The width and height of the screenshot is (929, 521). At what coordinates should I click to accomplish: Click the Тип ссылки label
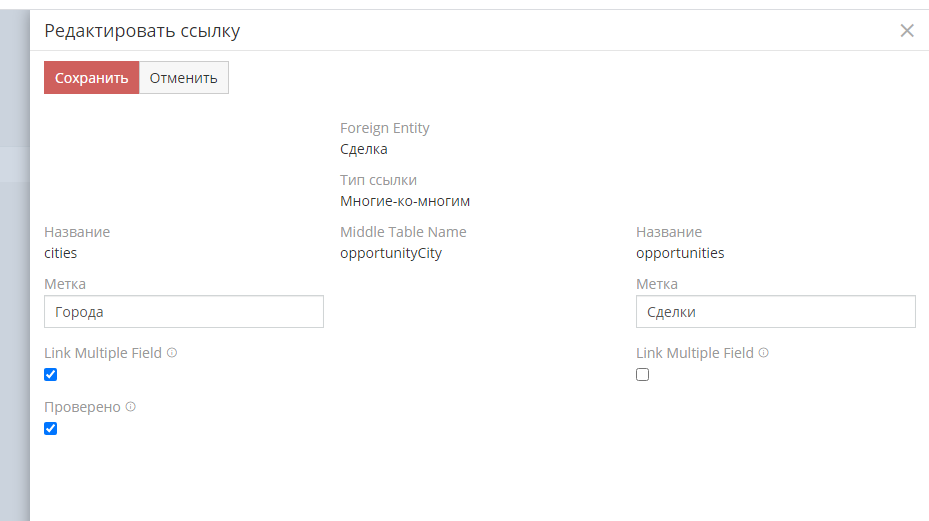click(x=378, y=180)
